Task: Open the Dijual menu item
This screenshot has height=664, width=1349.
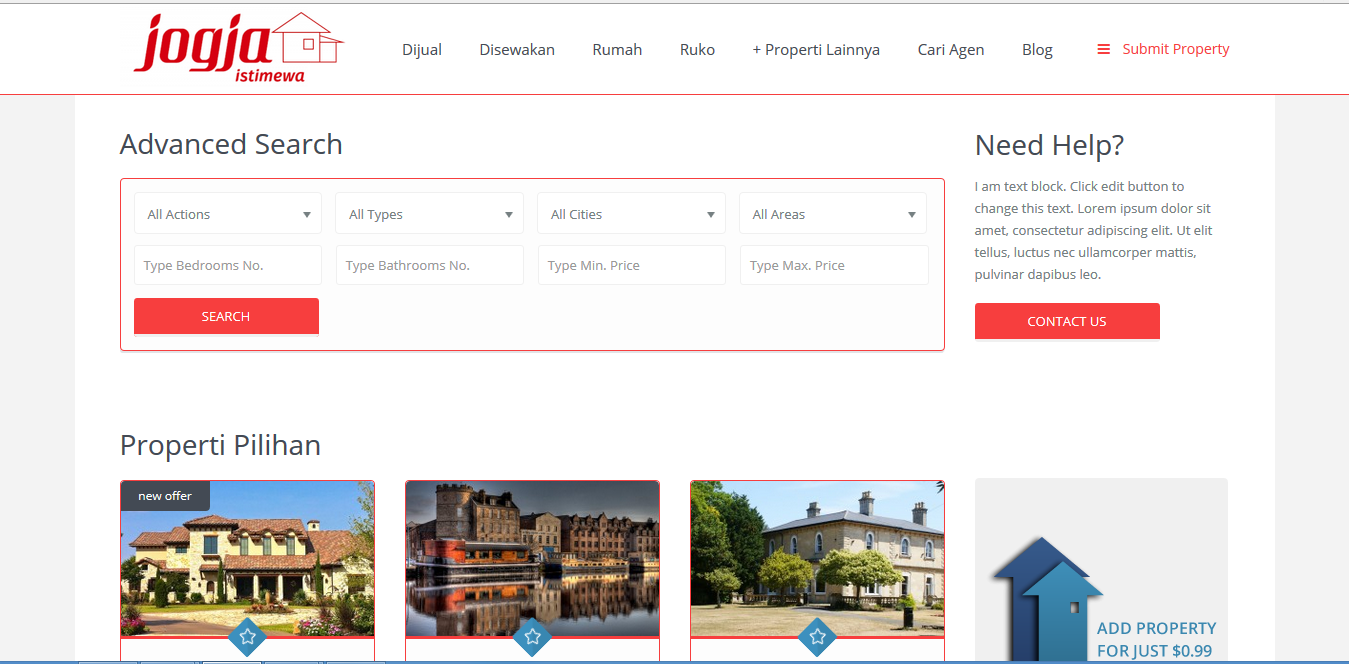Action: pos(422,49)
